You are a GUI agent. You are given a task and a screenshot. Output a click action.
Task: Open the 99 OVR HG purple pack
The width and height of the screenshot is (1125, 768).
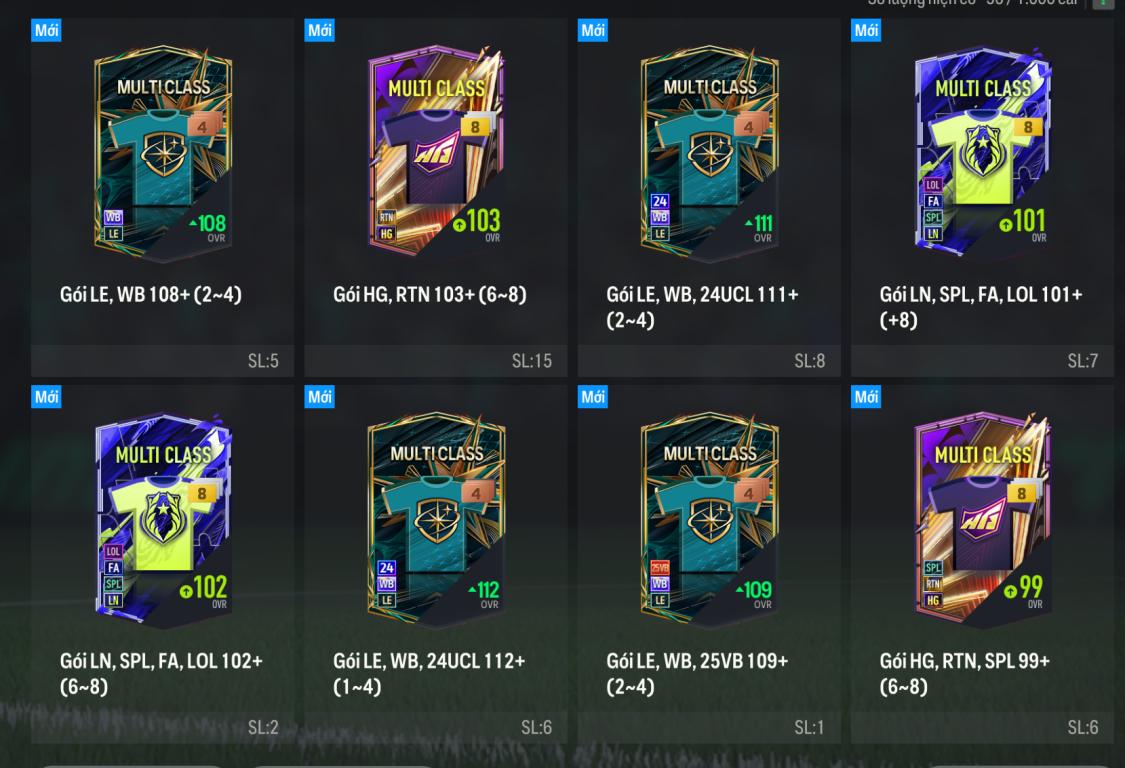point(983,518)
